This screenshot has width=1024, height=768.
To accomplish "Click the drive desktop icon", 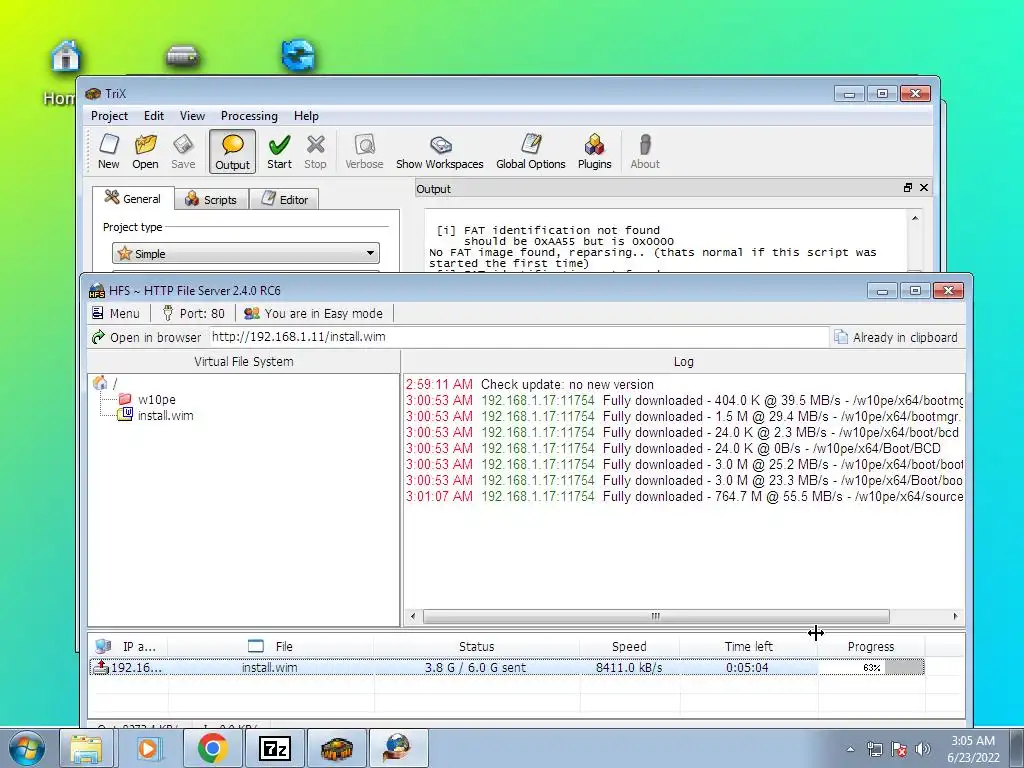I will point(182,56).
